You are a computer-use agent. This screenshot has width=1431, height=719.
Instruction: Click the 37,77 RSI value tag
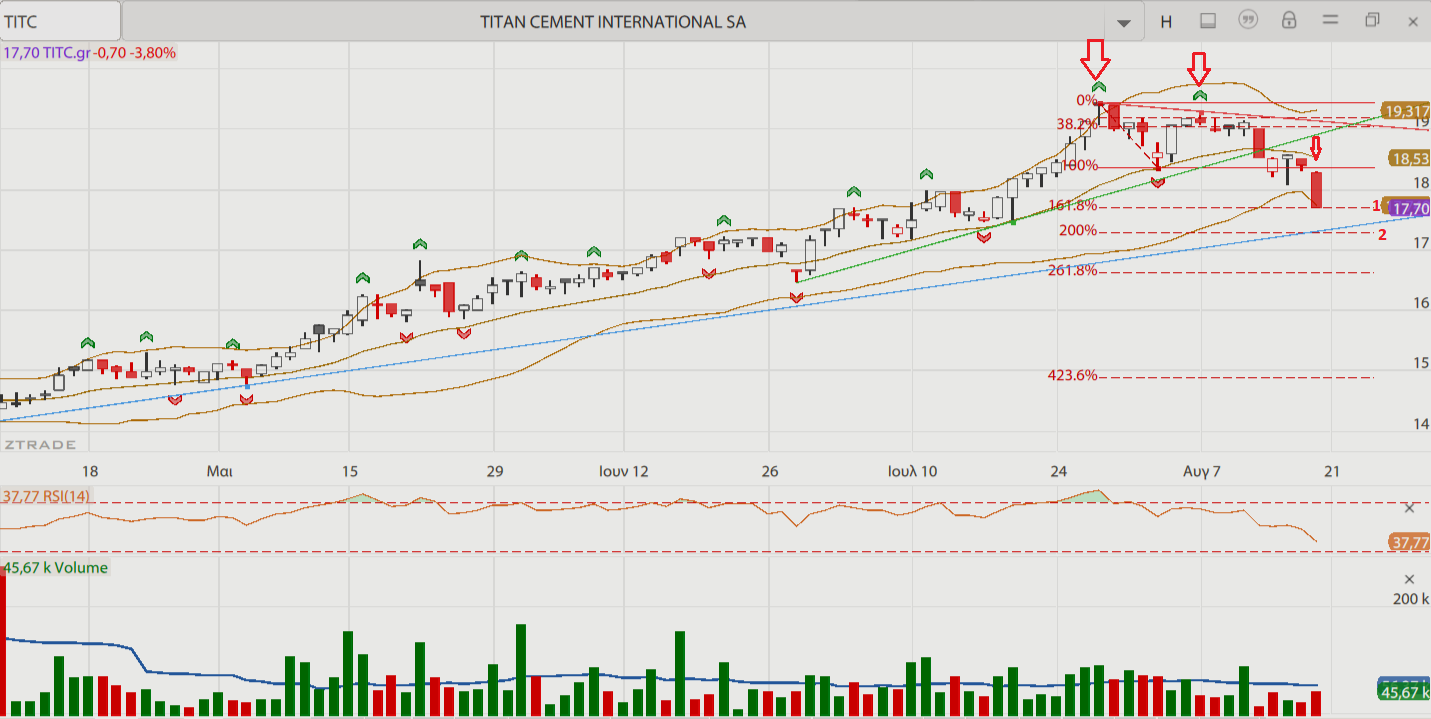[x=1409, y=542]
